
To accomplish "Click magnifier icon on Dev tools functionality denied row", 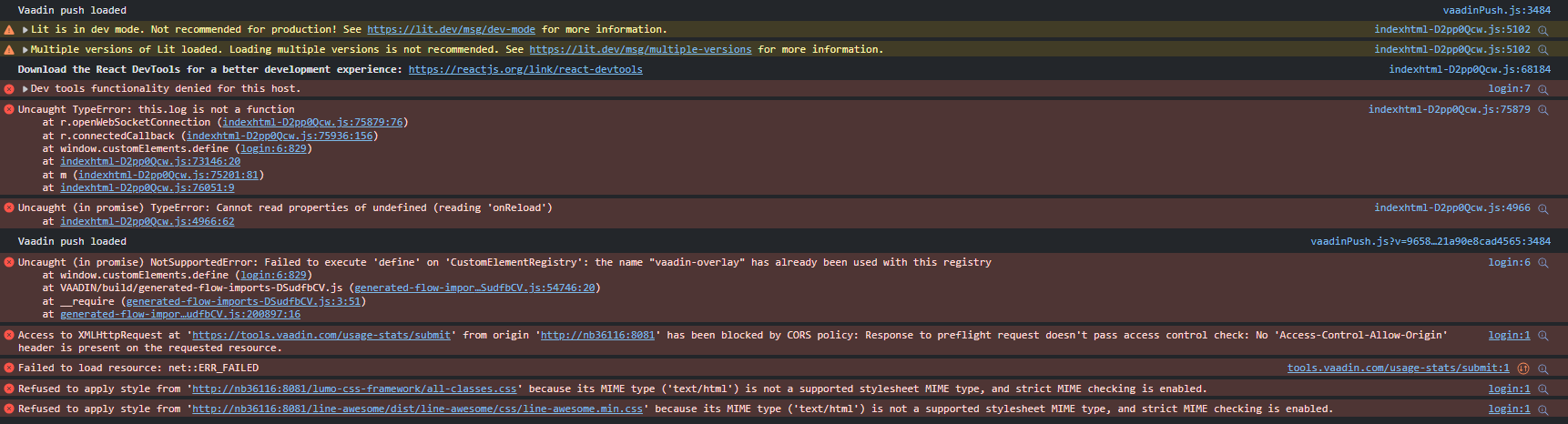I will click(x=1543, y=89).
